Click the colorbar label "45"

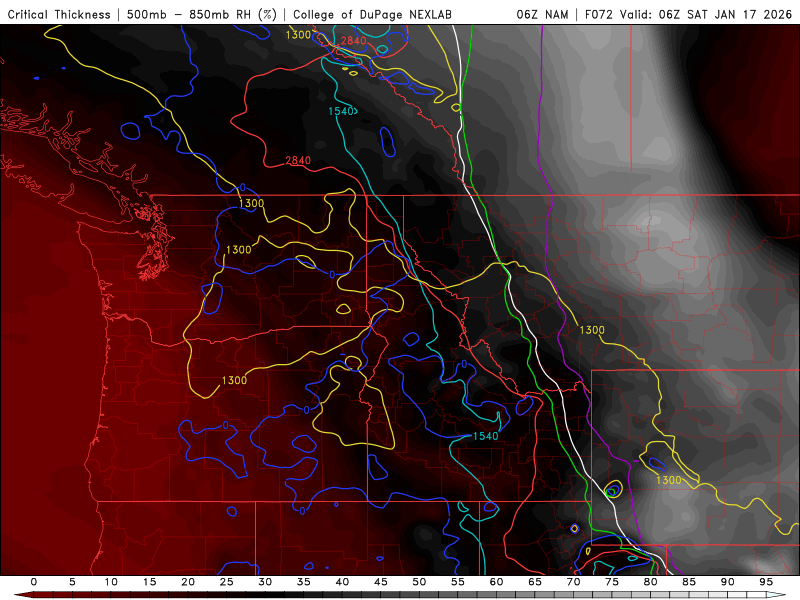pyautogui.click(x=381, y=582)
